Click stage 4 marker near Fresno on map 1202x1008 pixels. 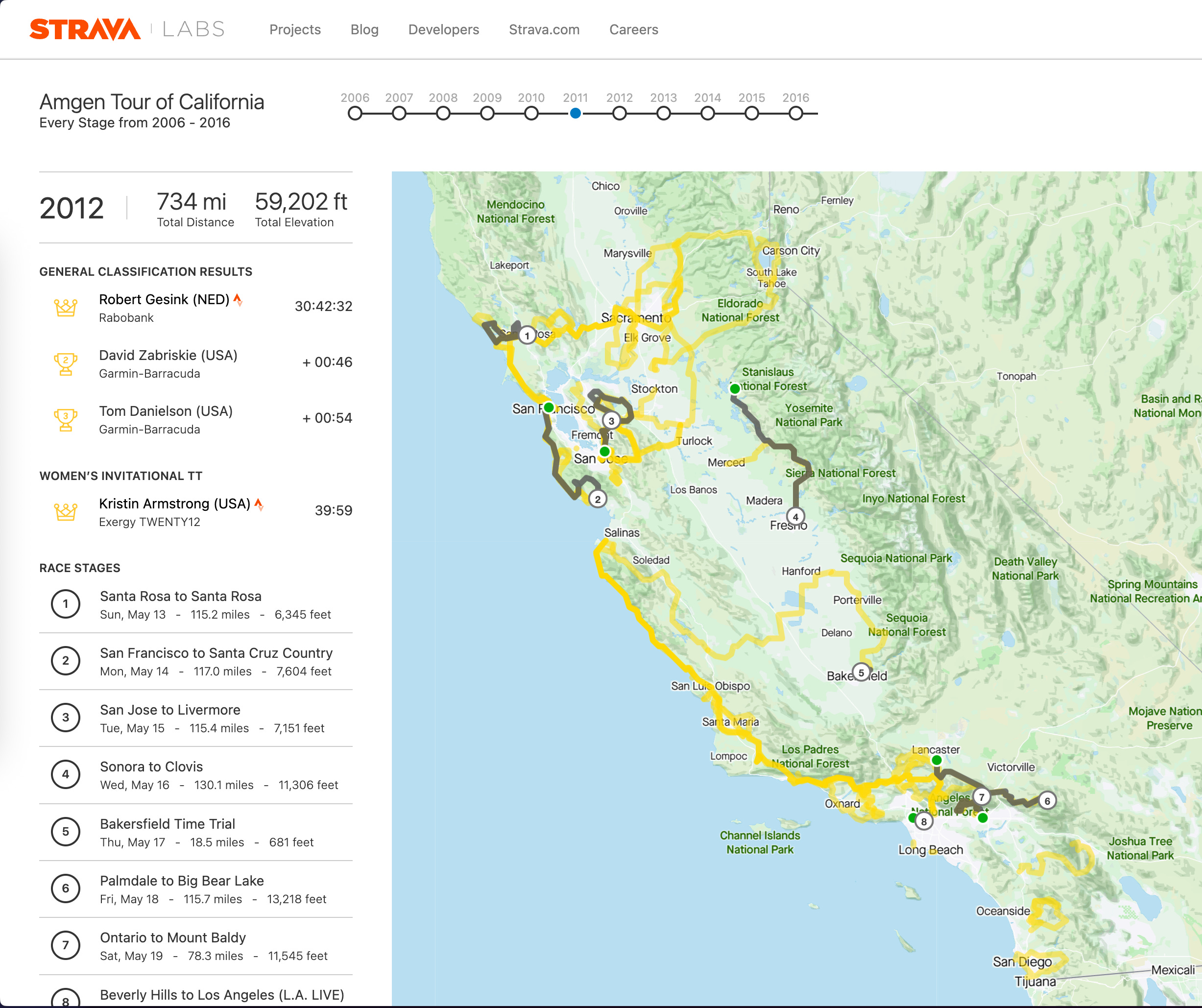coord(795,516)
